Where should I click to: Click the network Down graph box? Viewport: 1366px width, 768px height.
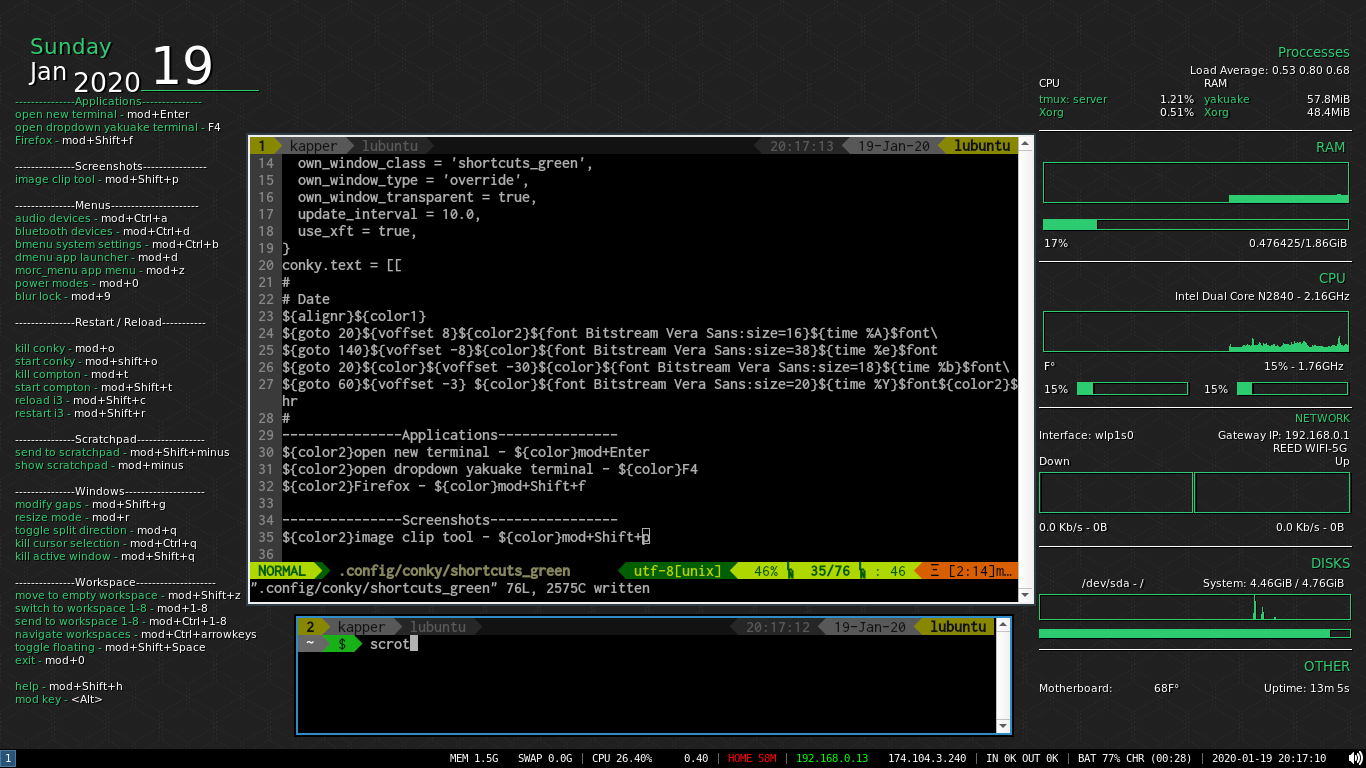pyautogui.click(x=1116, y=492)
